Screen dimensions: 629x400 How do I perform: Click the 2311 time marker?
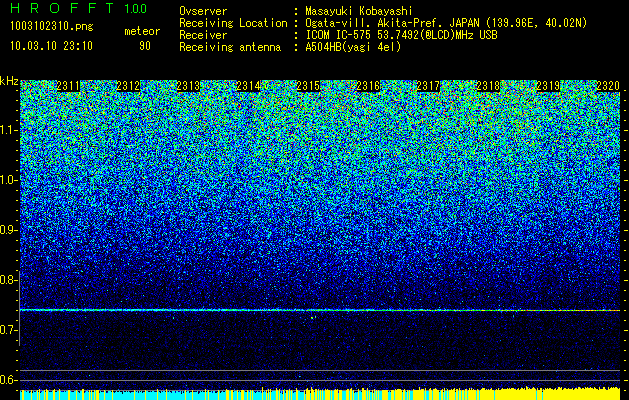coord(68,86)
